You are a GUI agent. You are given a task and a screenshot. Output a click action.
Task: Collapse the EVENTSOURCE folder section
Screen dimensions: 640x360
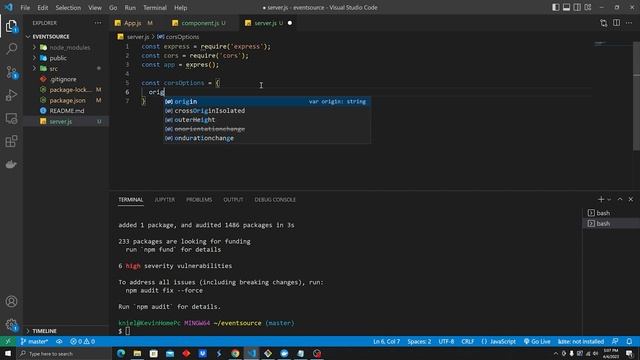click(x=65, y=36)
